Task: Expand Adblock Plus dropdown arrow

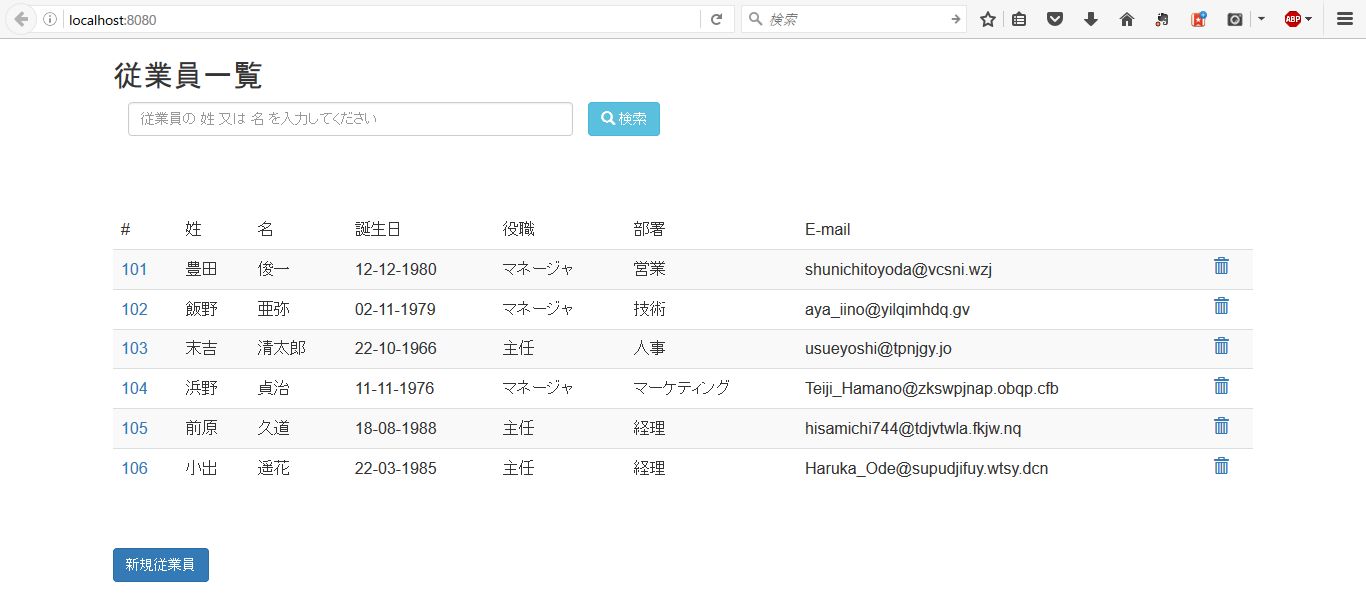Action: tap(1309, 19)
